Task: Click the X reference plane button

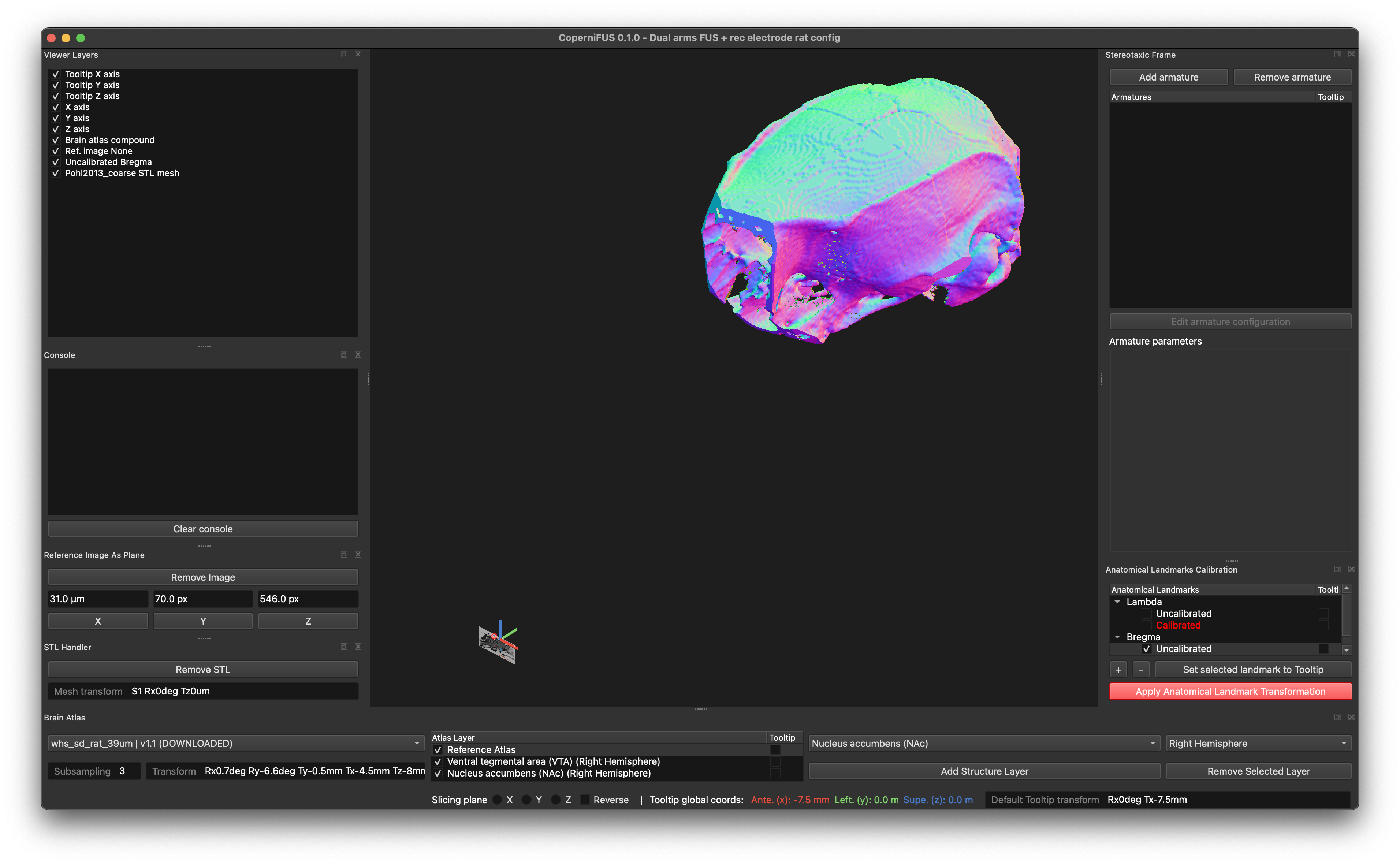Action: (98, 621)
